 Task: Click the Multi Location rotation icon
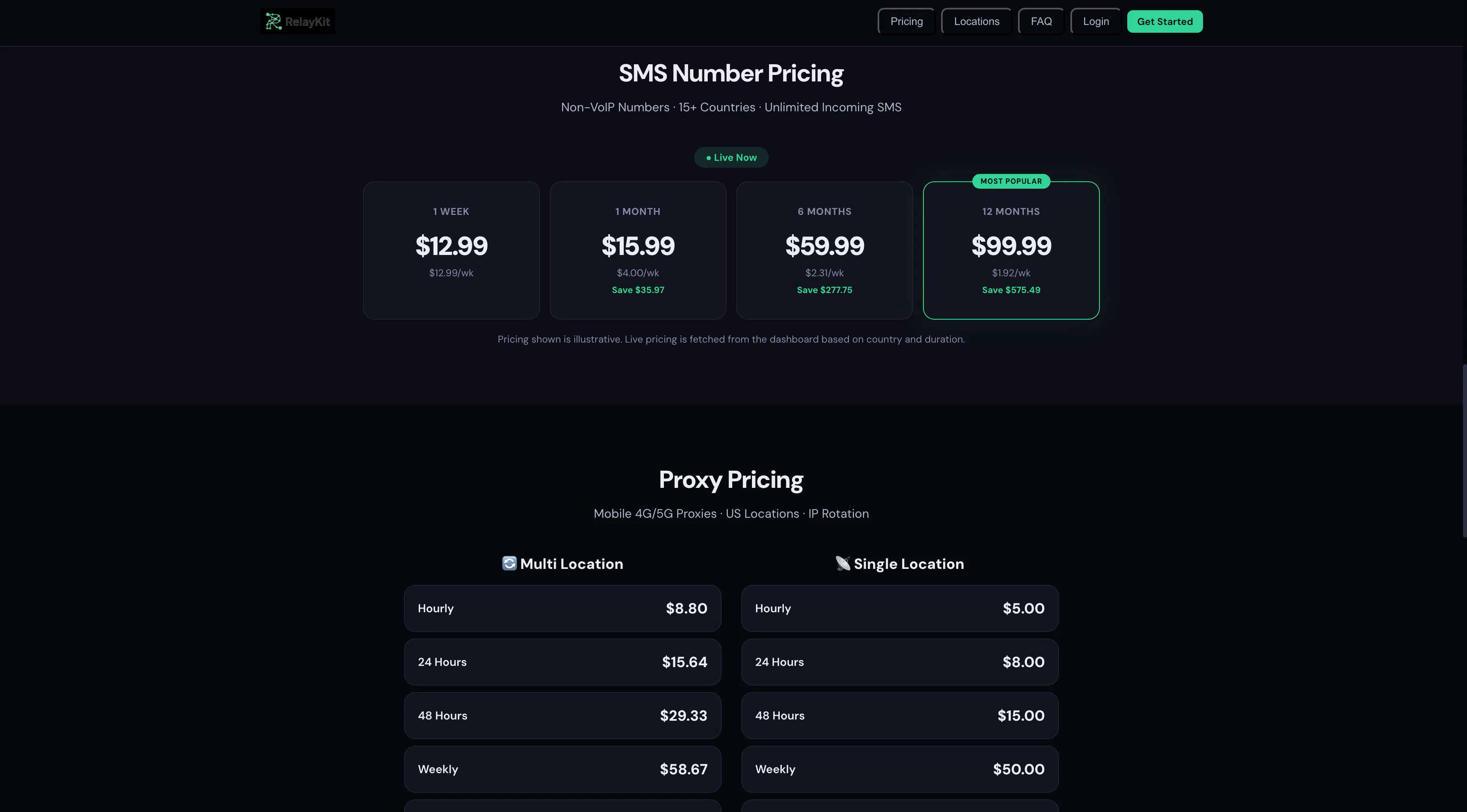pyautogui.click(x=509, y=563)
